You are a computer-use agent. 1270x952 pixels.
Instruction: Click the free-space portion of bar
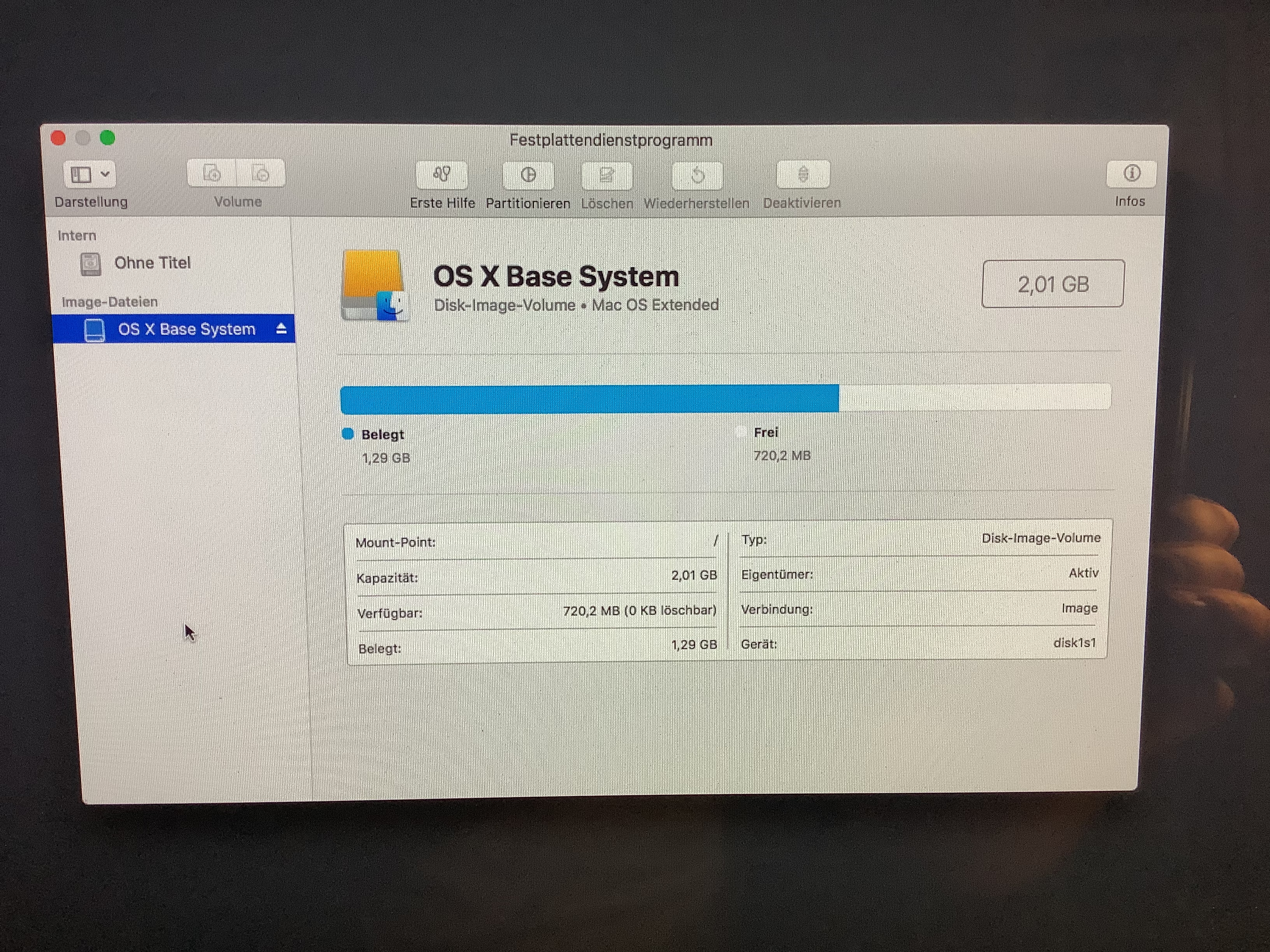pos(974,397)
